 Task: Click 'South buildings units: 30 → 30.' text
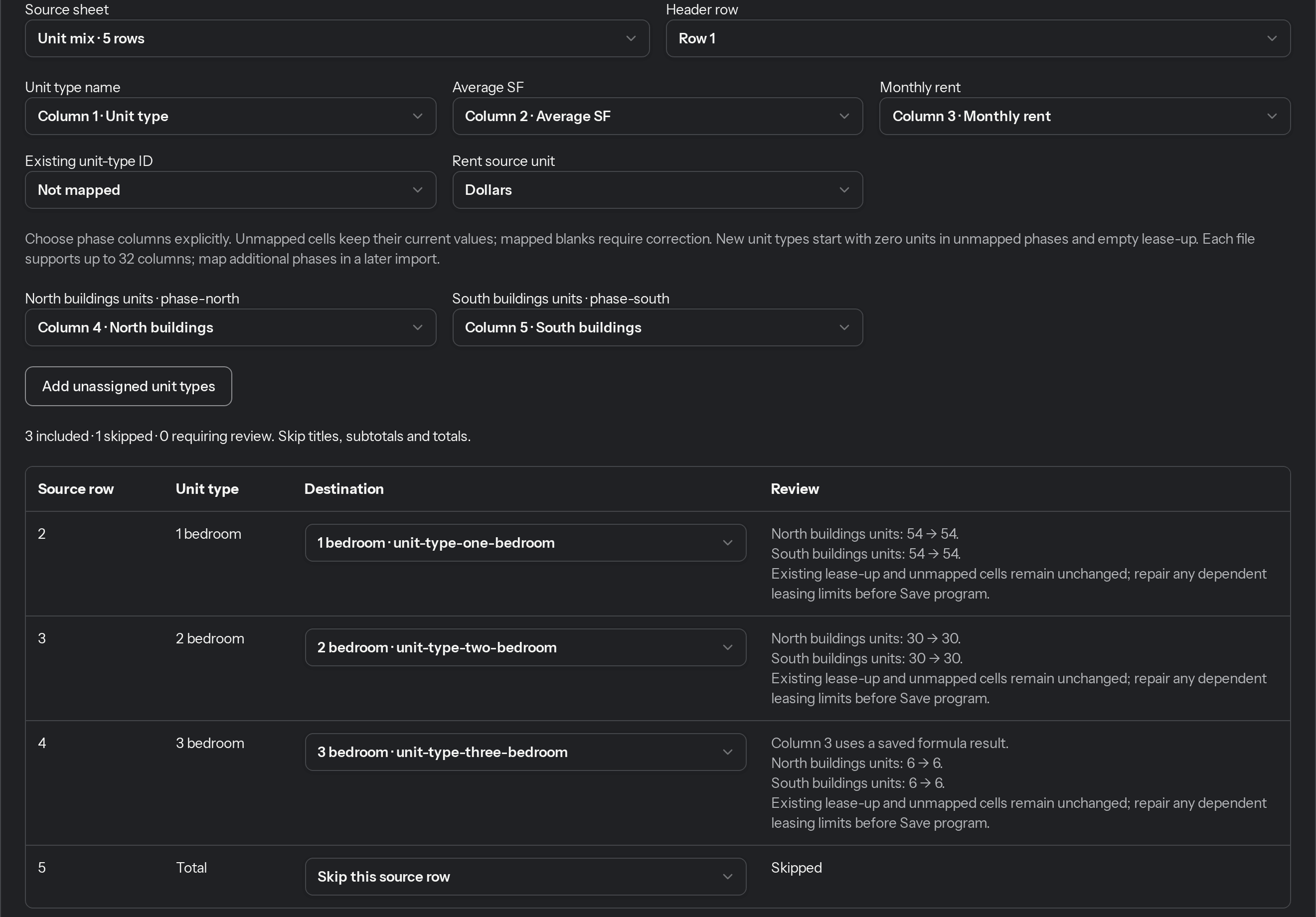coord(867,658)
